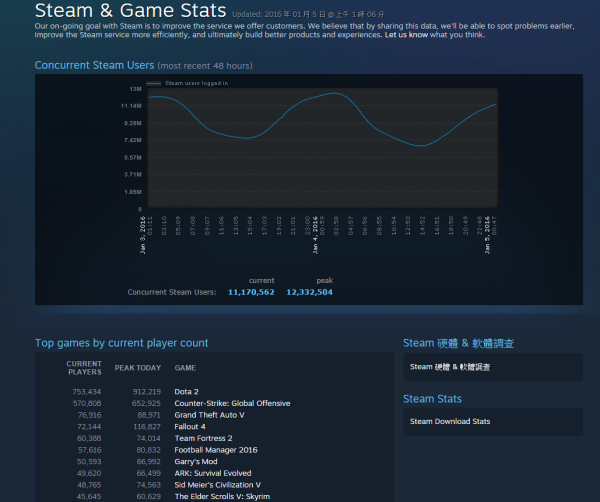
Task: Click the 'Let us know' feedback link
Action: click(406, 35)
